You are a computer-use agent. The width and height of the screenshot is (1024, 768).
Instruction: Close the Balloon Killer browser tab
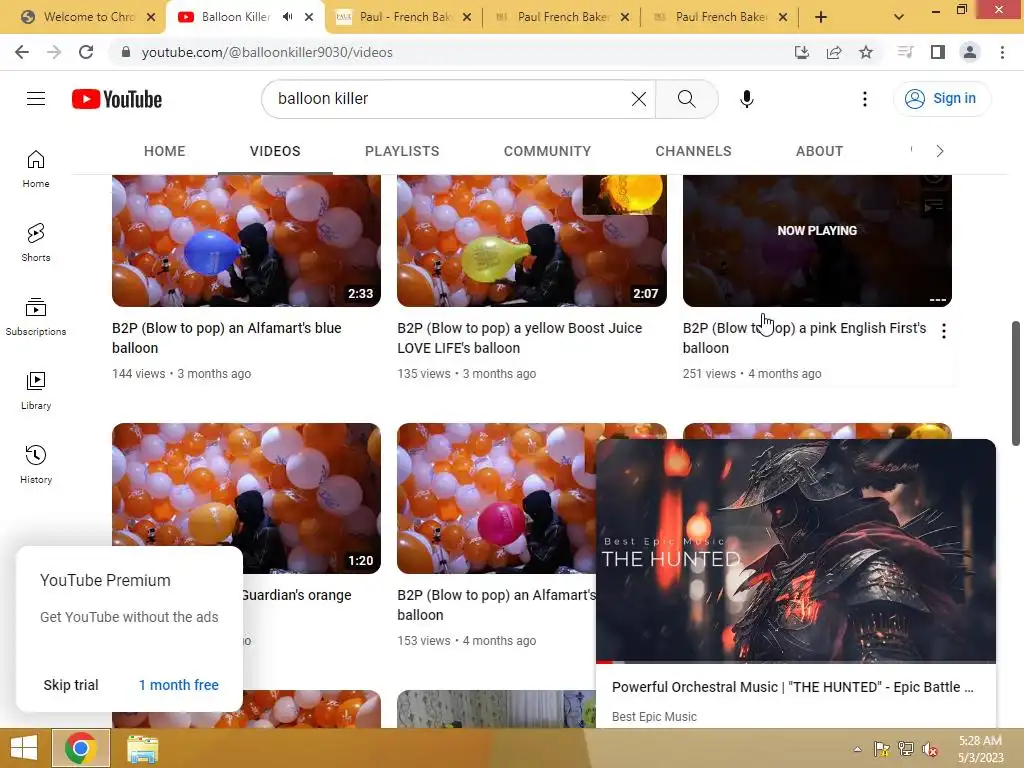pos(309,17)
